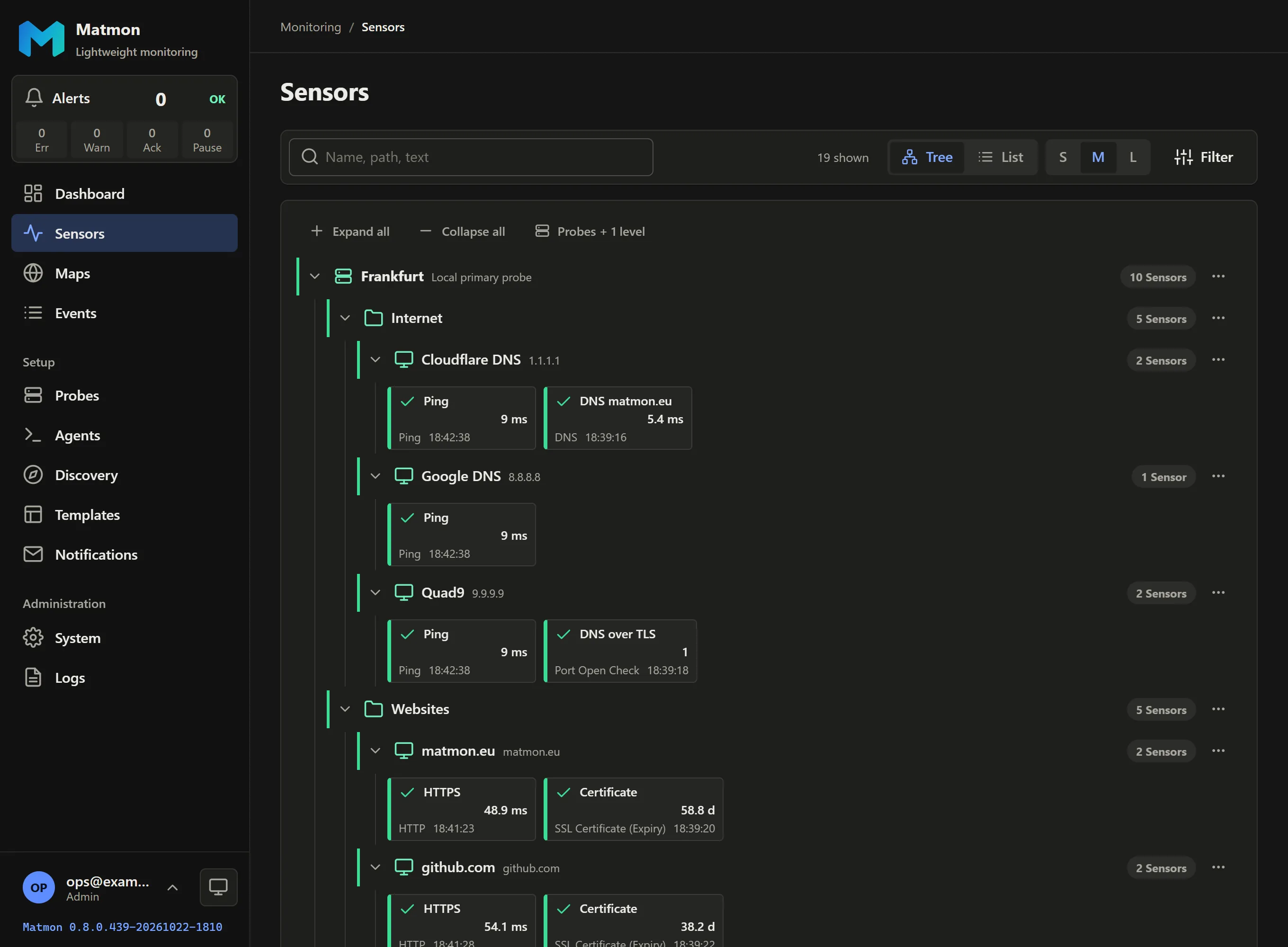The image size is (1288, 947).
Task: Collapse the Cloudflare DNS device chevron
Action: click(376, 360)
